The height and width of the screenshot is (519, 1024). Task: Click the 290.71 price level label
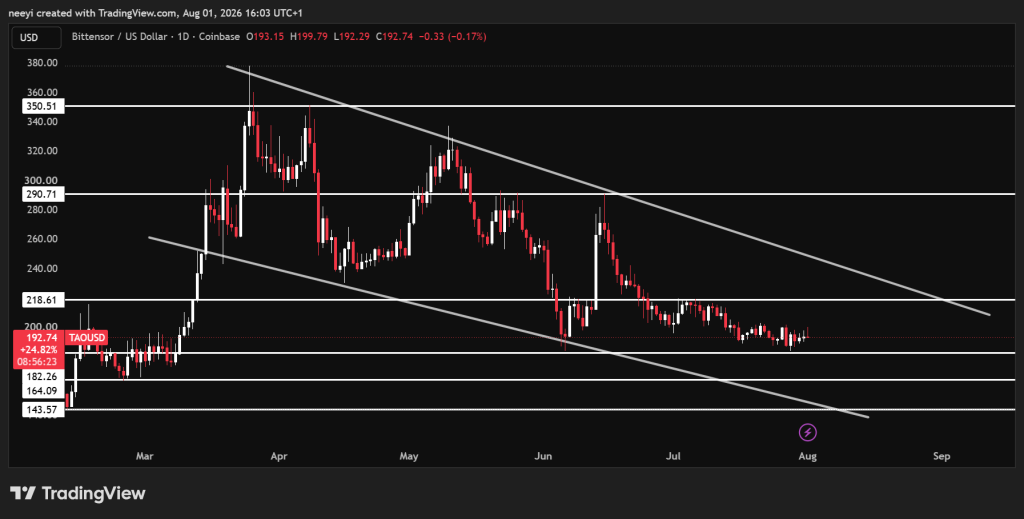[43, 194]
